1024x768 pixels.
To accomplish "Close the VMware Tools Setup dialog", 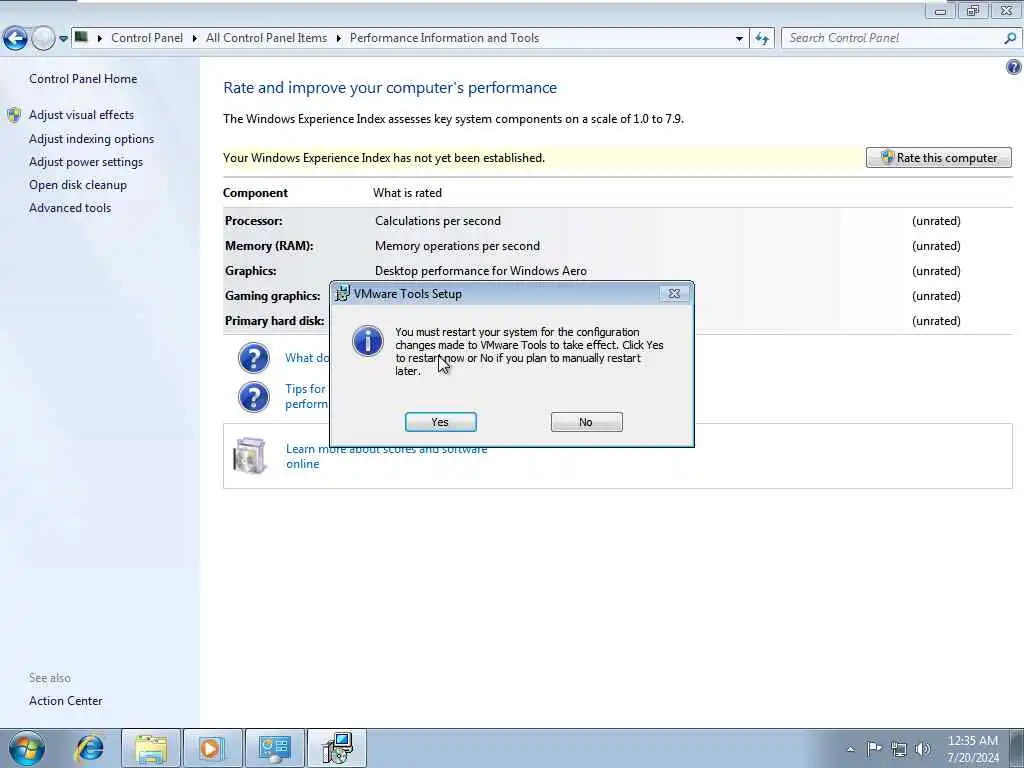I will pos(674,294).
